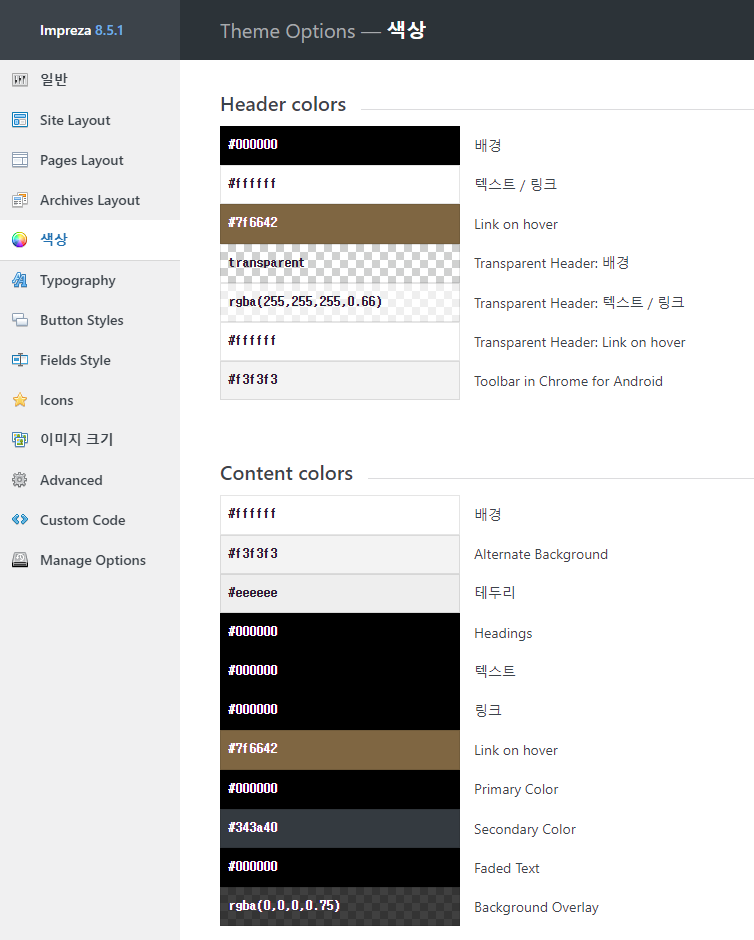Go to Pages Layout options
The image size is (754, 940).
coord(90,160)
